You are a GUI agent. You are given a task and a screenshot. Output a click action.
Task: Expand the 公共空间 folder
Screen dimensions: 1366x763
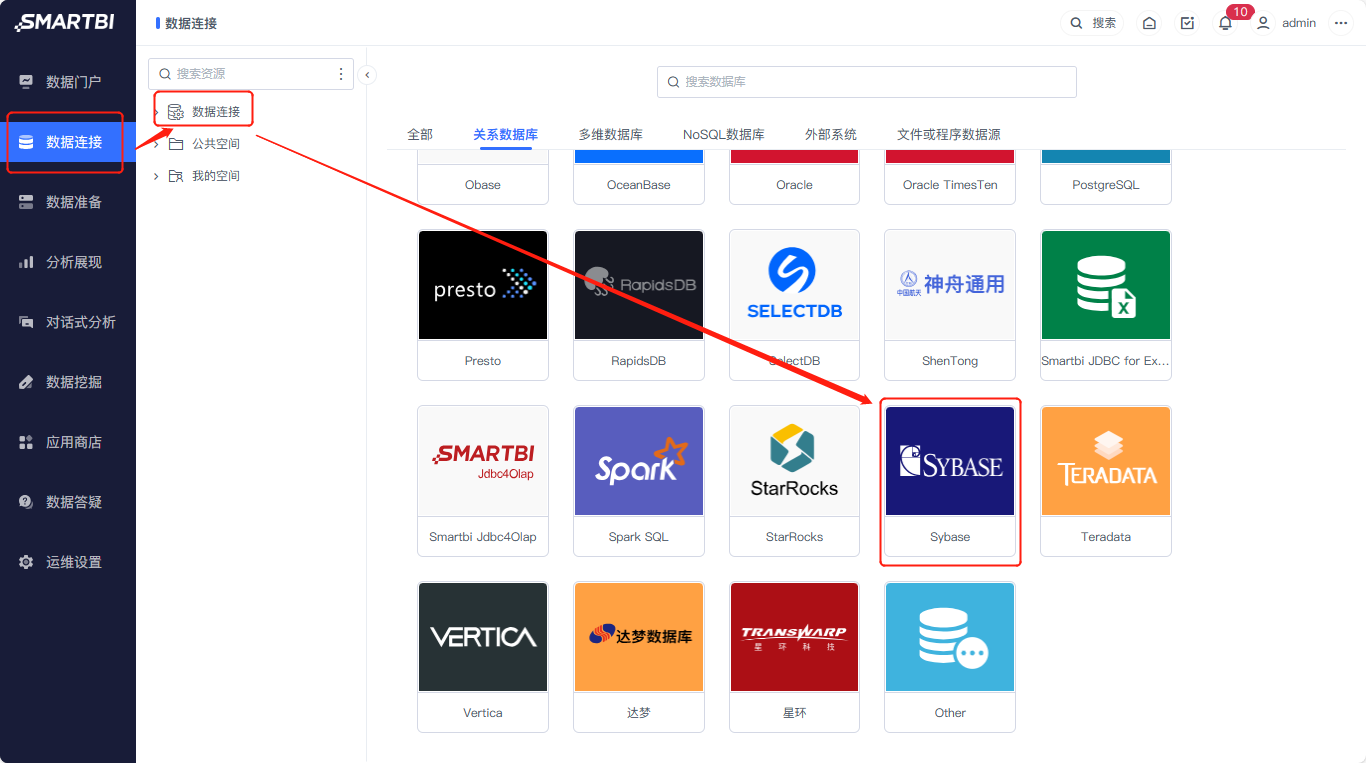coord(156,144)
